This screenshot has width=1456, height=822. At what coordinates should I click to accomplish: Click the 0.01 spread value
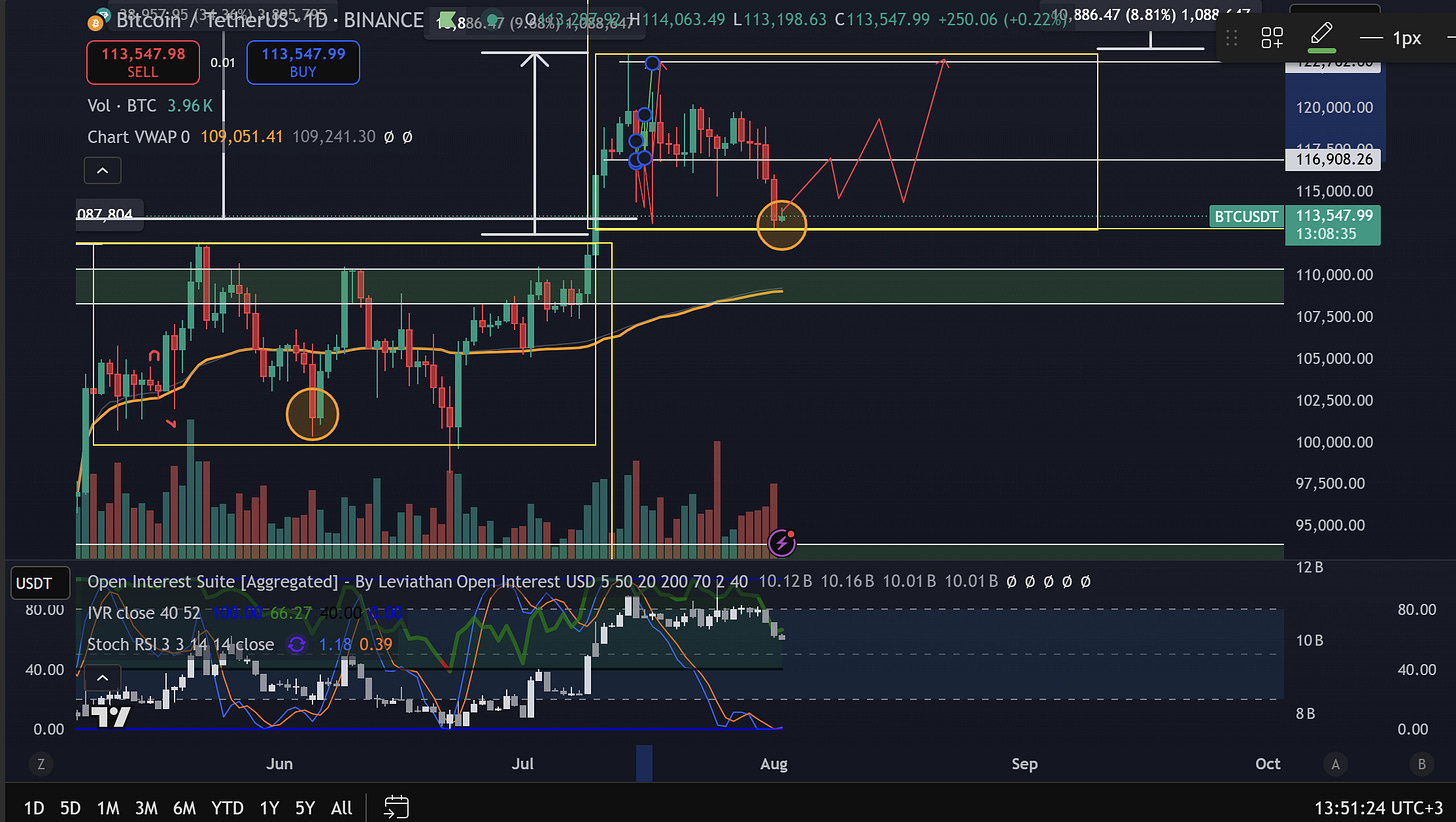[x=222, y=63]
